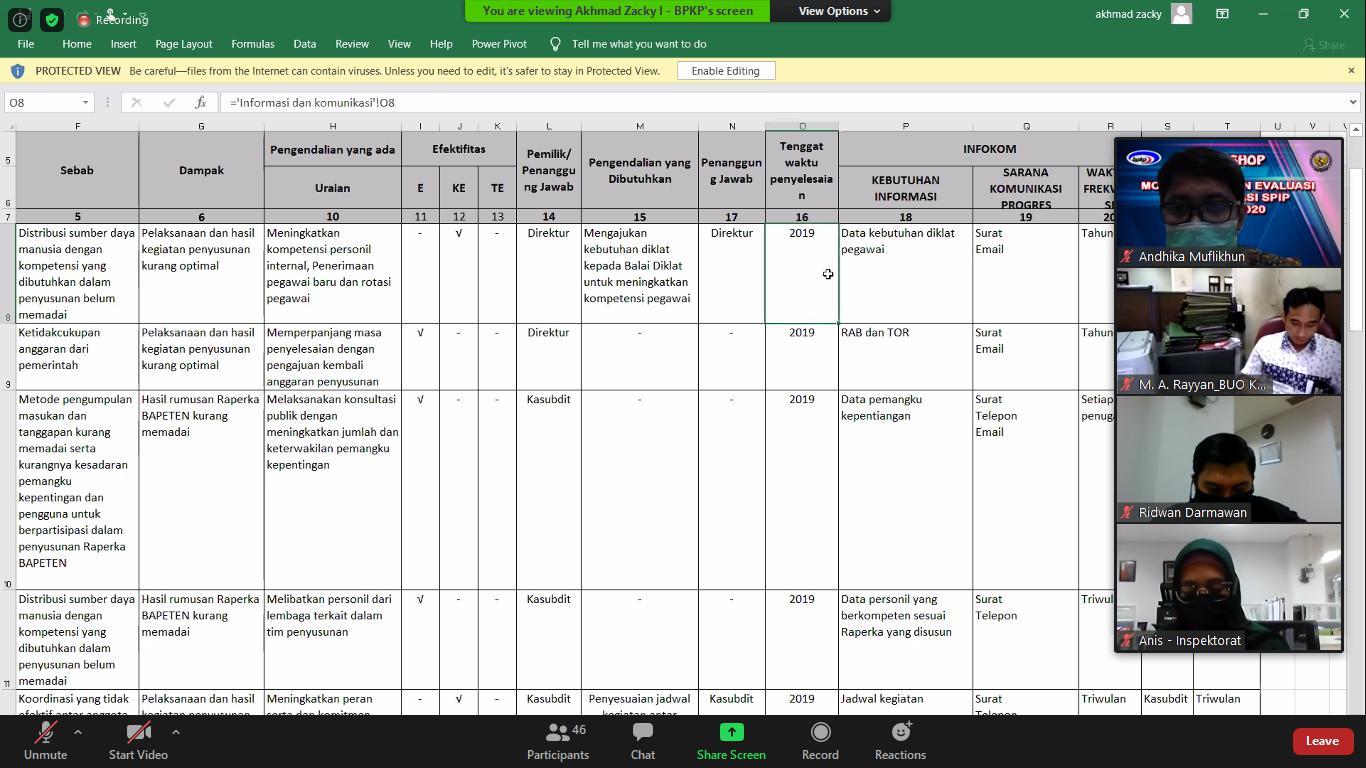Click the 'KEBUTUHAN INFORMASI' header cell
This screenshot has height=768, width=1366.
pyautogui.click(x=905, y=188)
